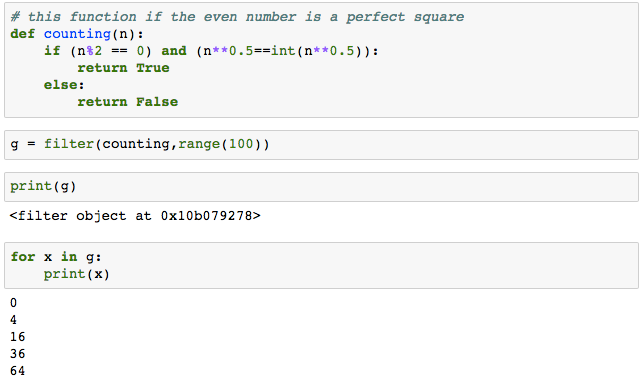This screenshot has height=380, width=642.
Task: Click the word 'filter' in second cell
Action: 69,144
